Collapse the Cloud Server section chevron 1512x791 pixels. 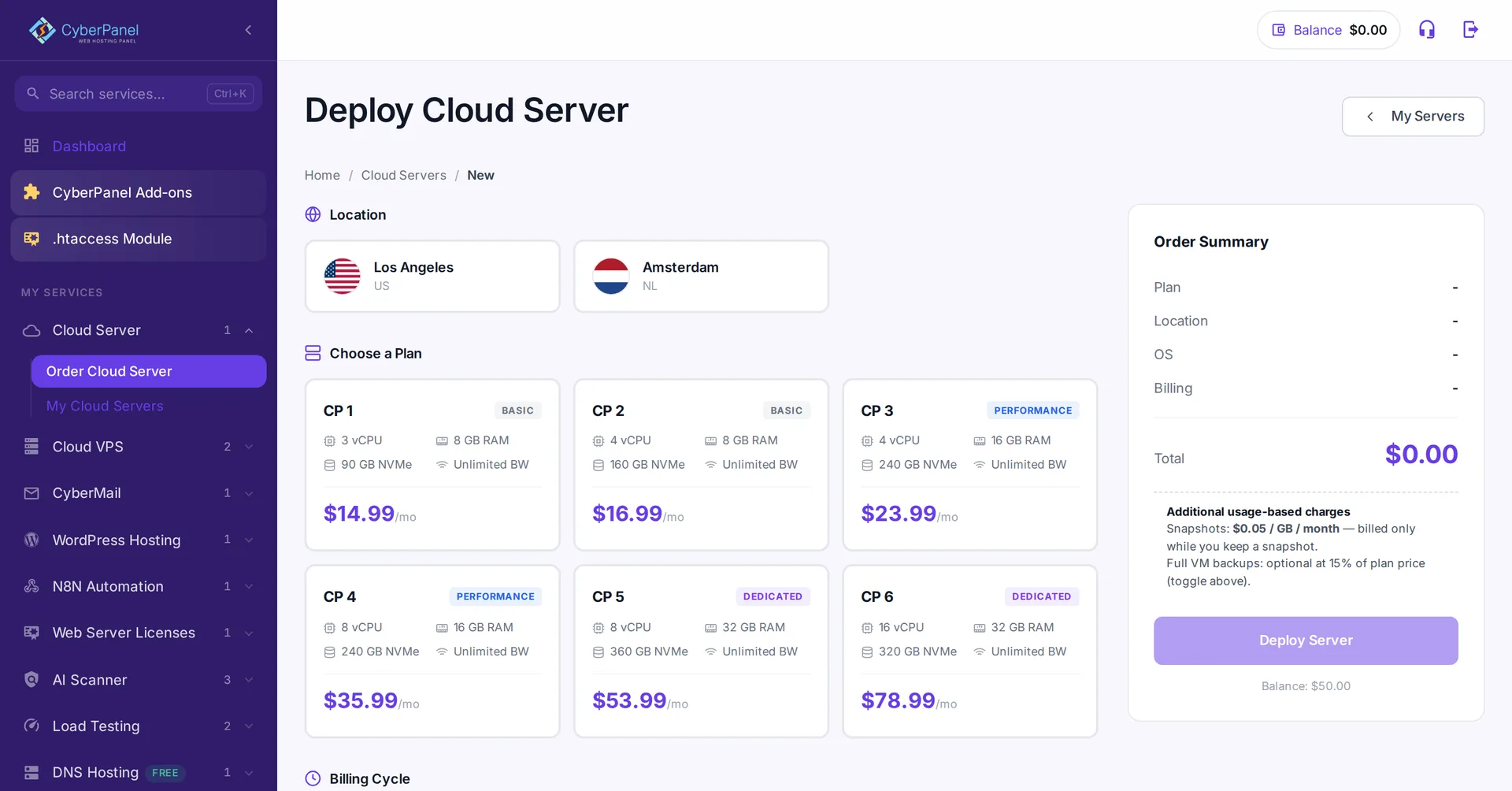(249, 330)
